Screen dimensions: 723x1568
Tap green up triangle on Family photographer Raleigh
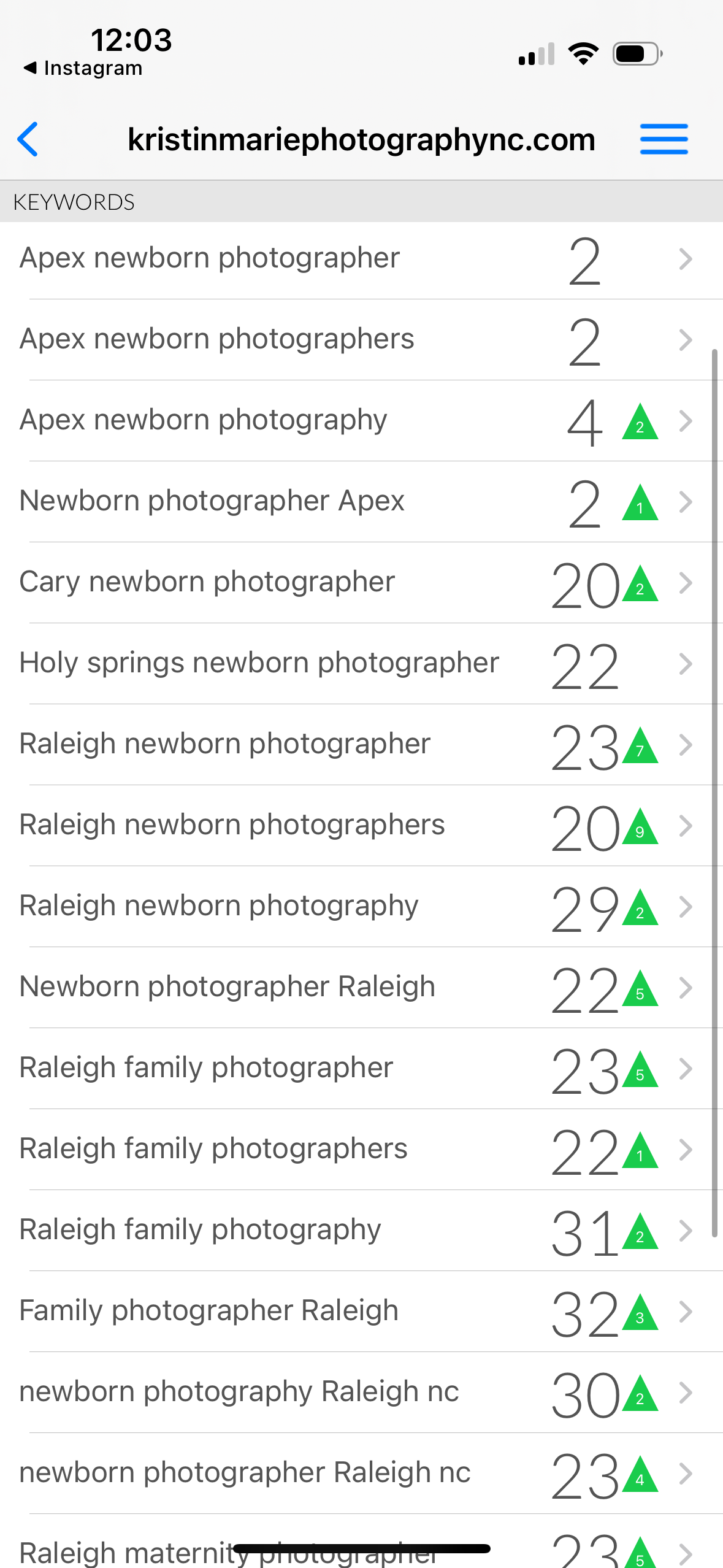coord(640,1313)
